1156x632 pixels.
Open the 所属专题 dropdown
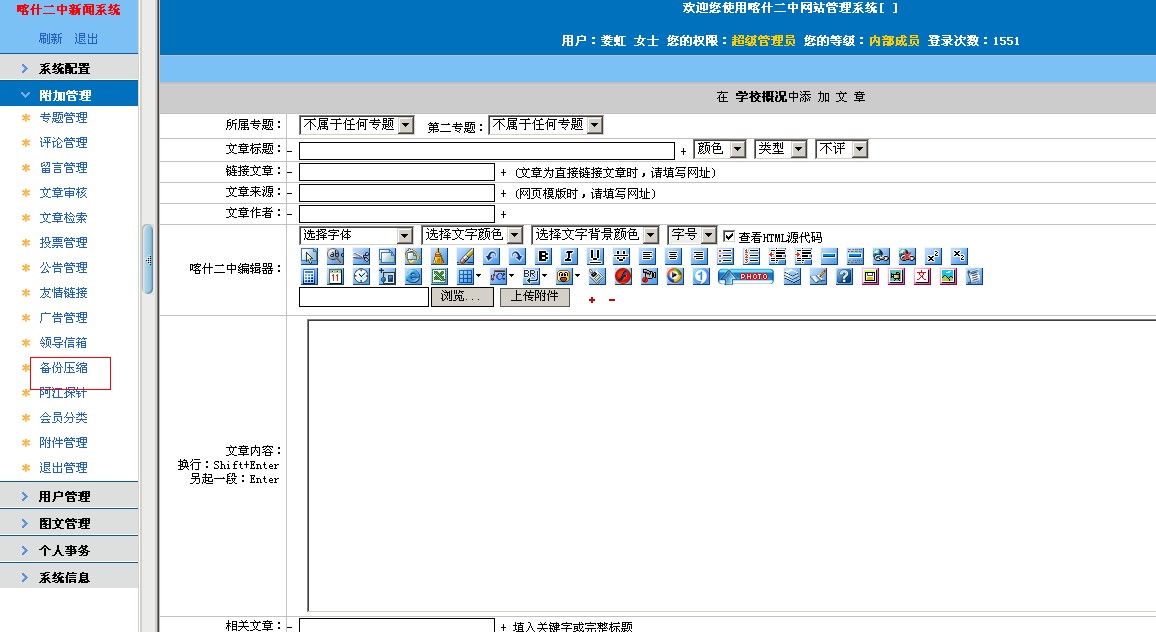pos(357,125)
